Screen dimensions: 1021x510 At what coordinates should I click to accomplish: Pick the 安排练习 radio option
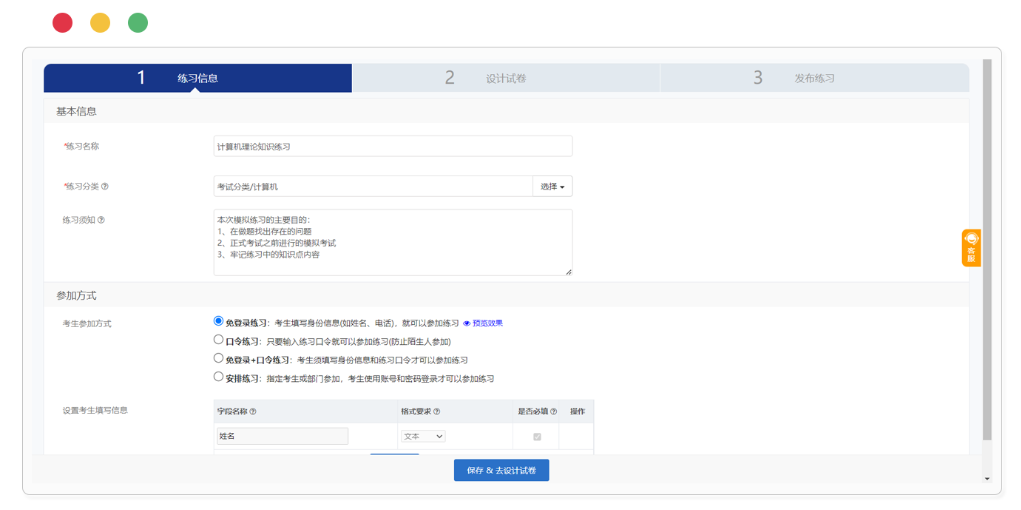tap(219, 377)
